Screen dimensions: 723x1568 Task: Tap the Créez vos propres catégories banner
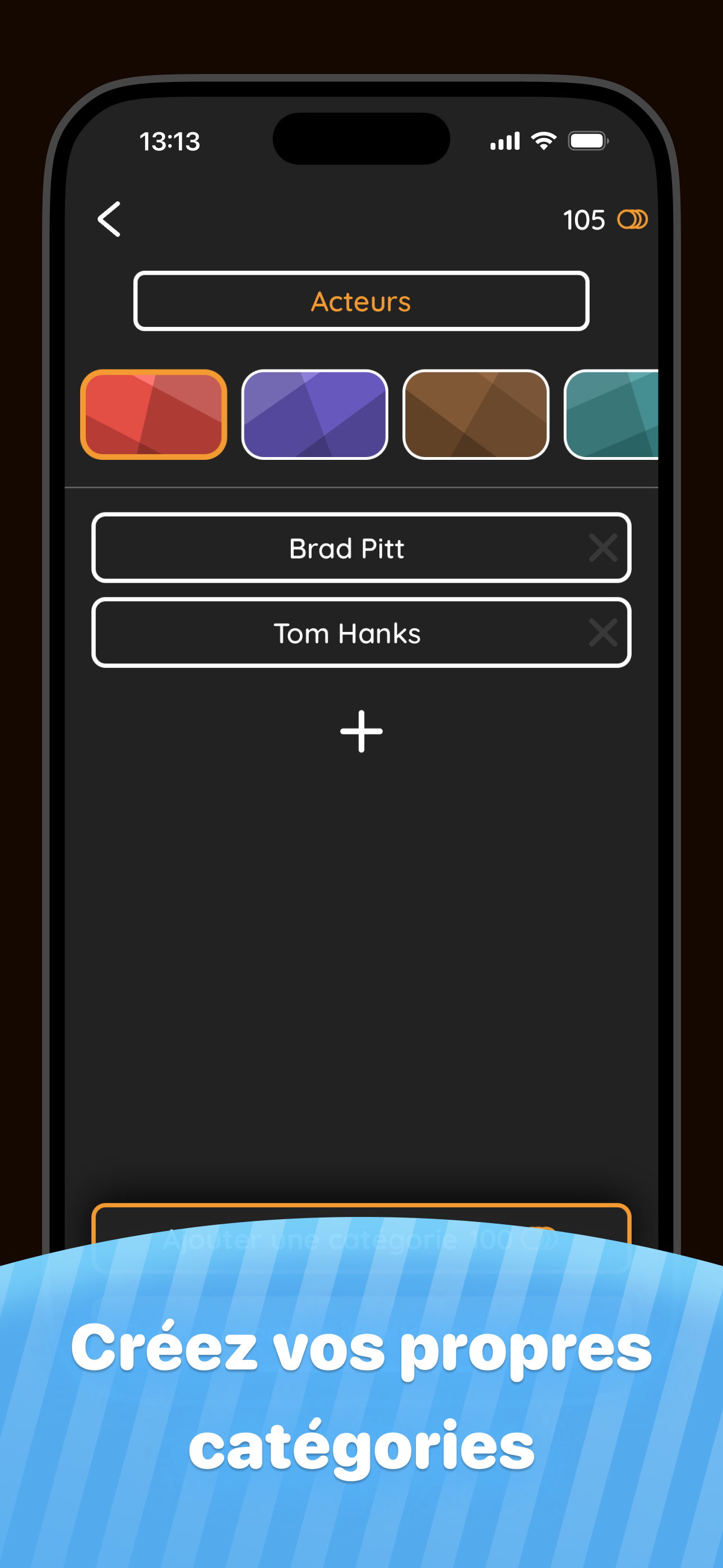coord(361,1398)
